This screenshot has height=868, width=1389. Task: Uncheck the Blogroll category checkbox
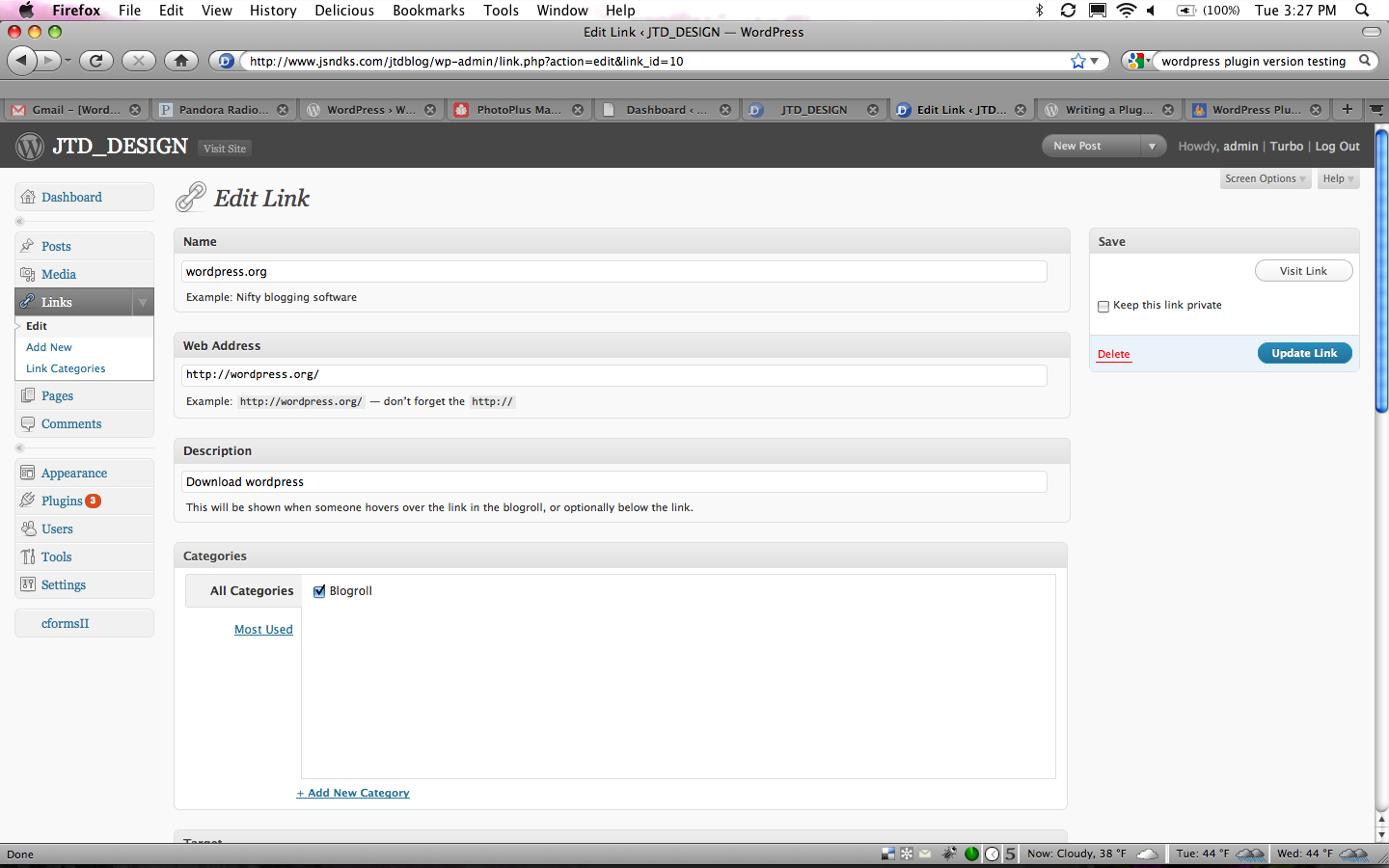pyautogui.click(x=319, y=591)
